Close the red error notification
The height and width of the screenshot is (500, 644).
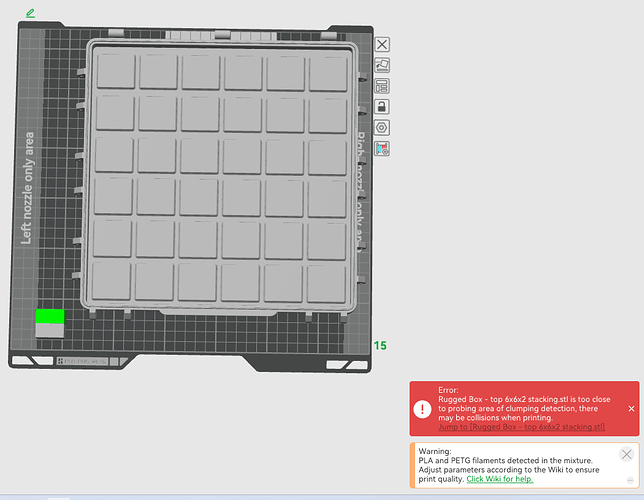pyautogui.click(x=631, y=408)
